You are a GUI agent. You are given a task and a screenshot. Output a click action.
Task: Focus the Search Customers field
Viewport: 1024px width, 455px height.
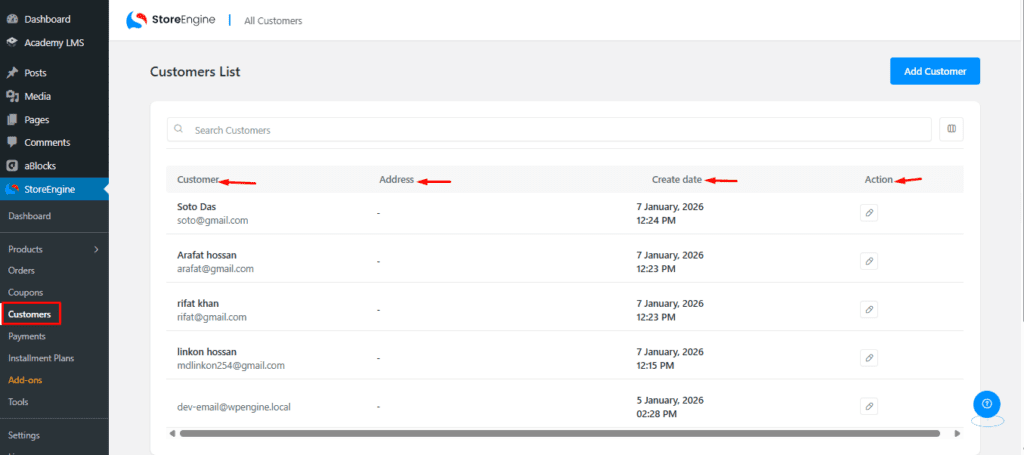coord(549,129)
